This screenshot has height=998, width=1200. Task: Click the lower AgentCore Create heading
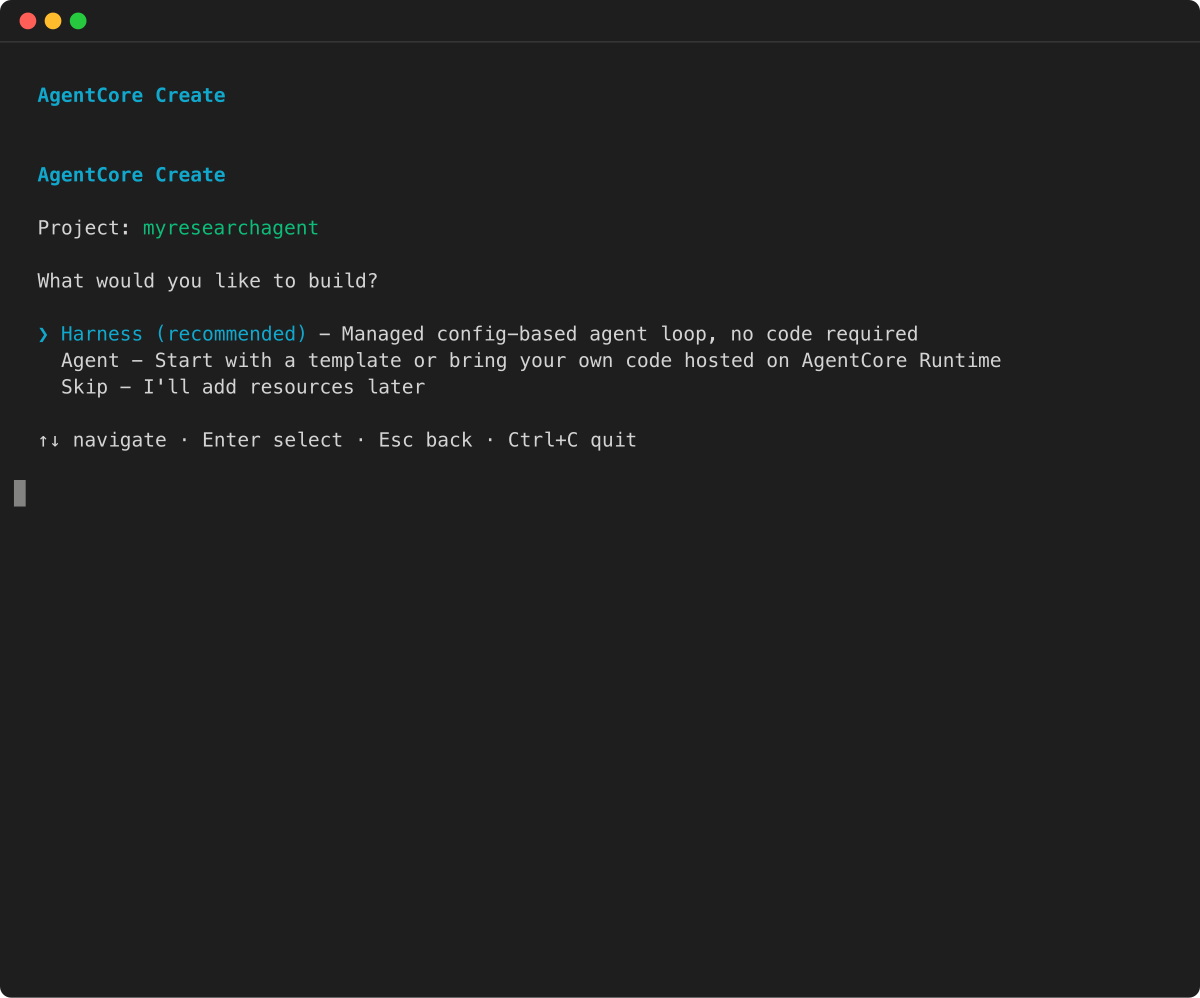pos(131,175)
